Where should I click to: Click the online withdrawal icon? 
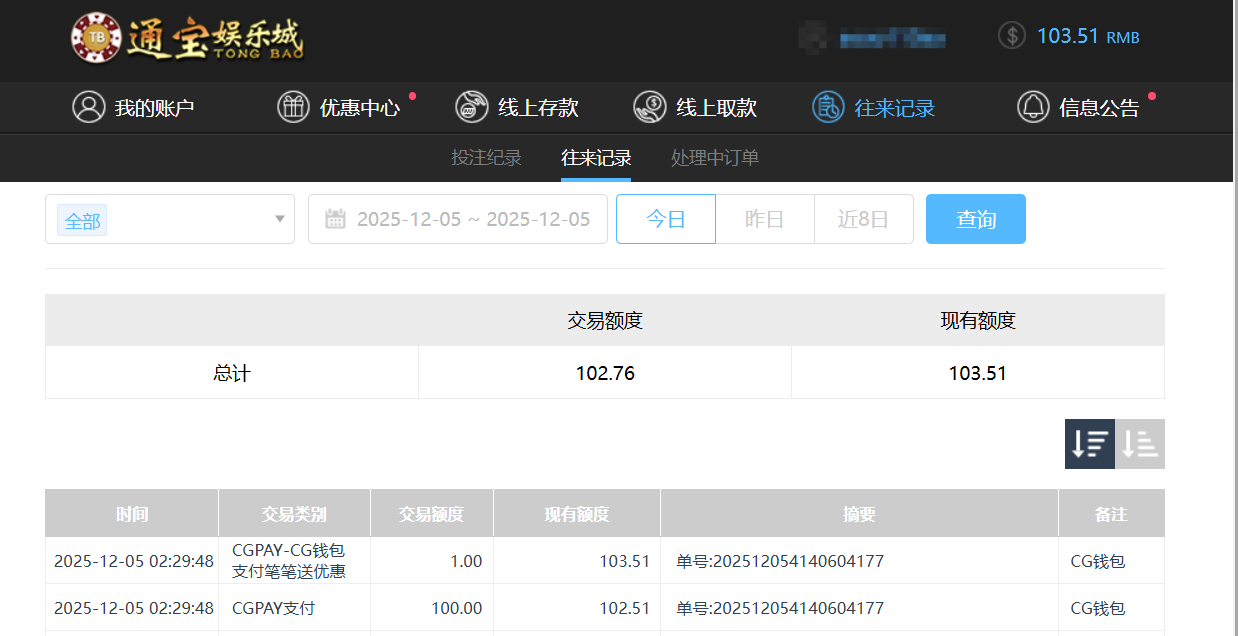tap(650, 107)
